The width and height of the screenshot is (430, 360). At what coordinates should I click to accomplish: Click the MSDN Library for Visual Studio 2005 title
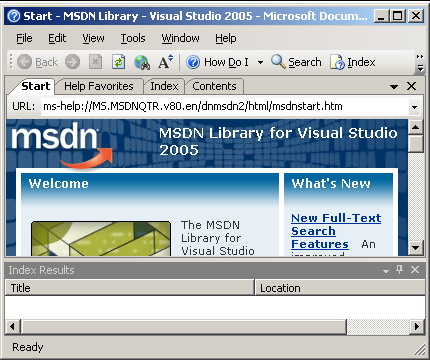pyautogui.click(x=278, y=141)
